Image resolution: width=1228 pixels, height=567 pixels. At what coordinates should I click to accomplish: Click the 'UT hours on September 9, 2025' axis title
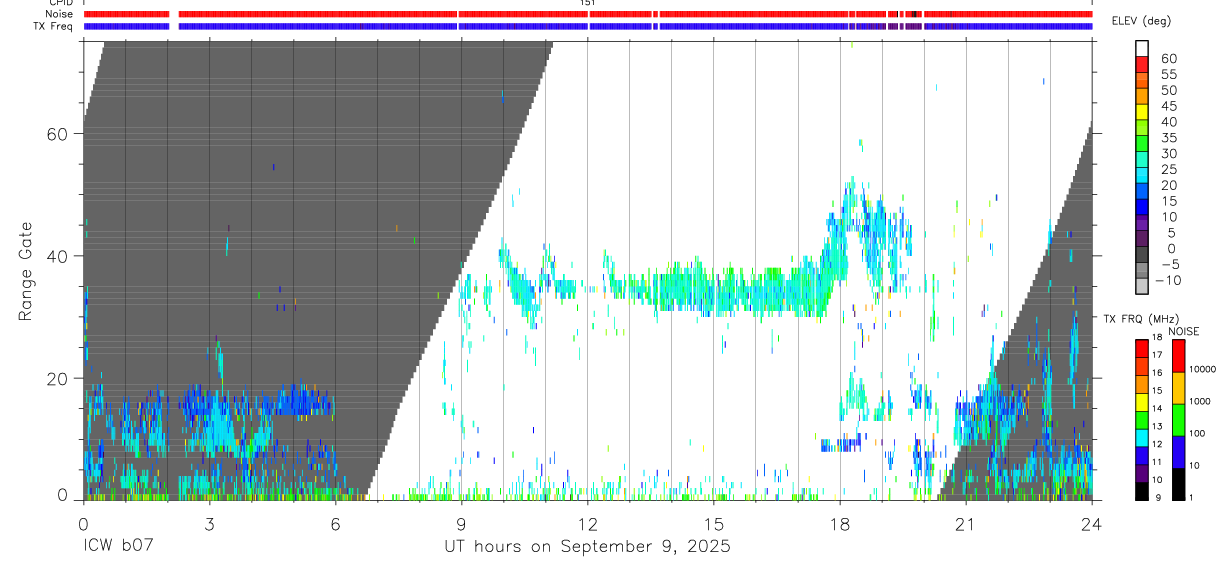click(x=587, y=547)
